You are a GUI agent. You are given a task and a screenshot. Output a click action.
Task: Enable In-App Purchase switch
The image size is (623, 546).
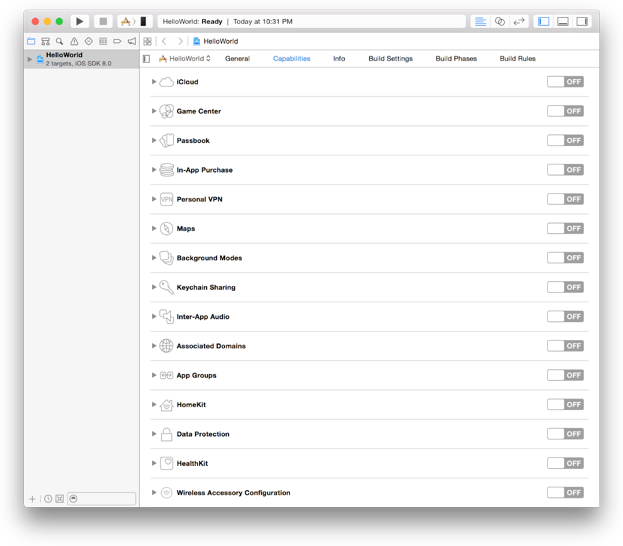click(x=565, y=170)
